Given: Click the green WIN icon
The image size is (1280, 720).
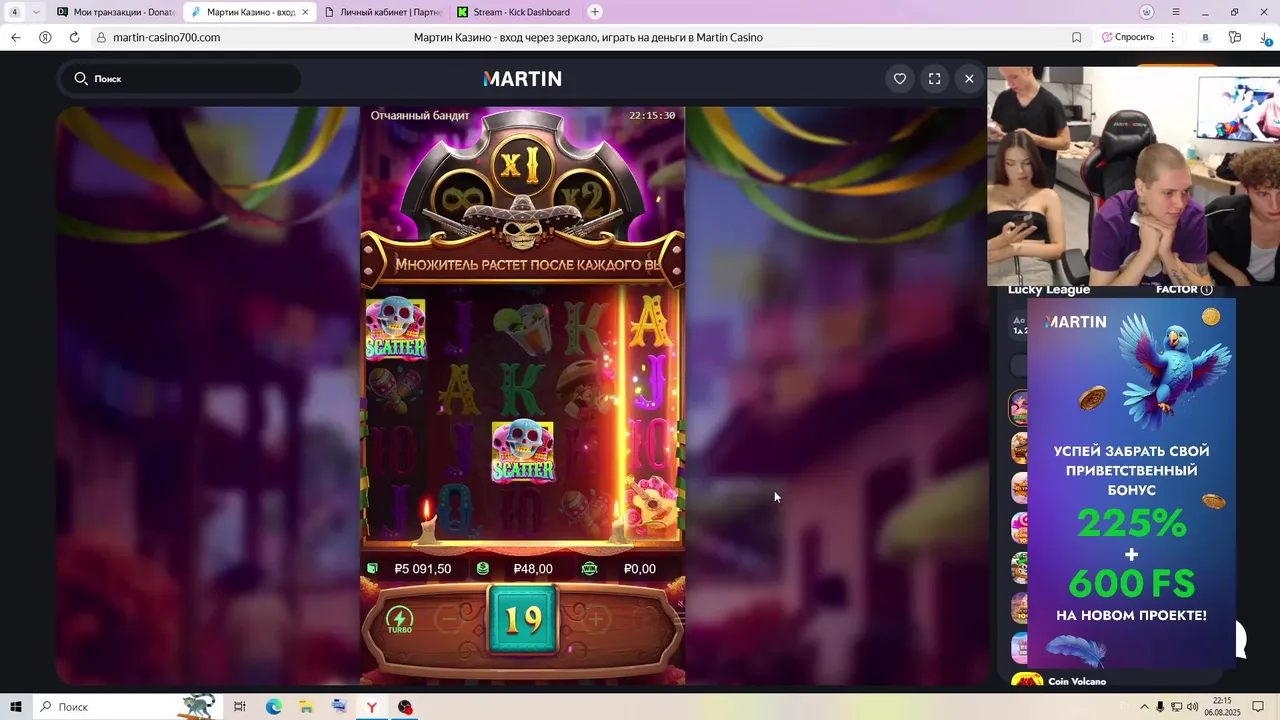Looking at the screenshot, I should point(590,568).
